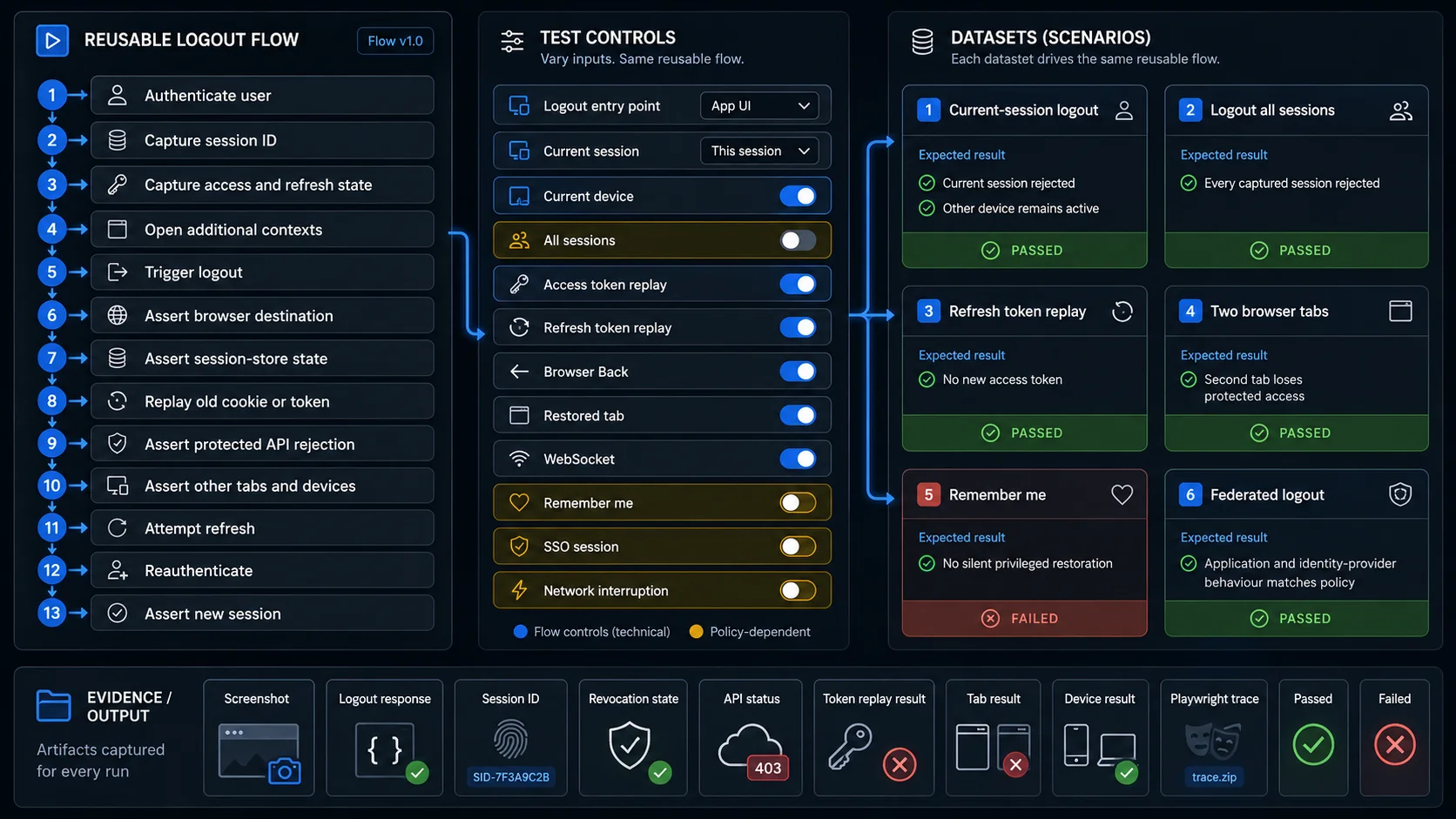Click the shield icon on Federated logout card

[1400, 494]
